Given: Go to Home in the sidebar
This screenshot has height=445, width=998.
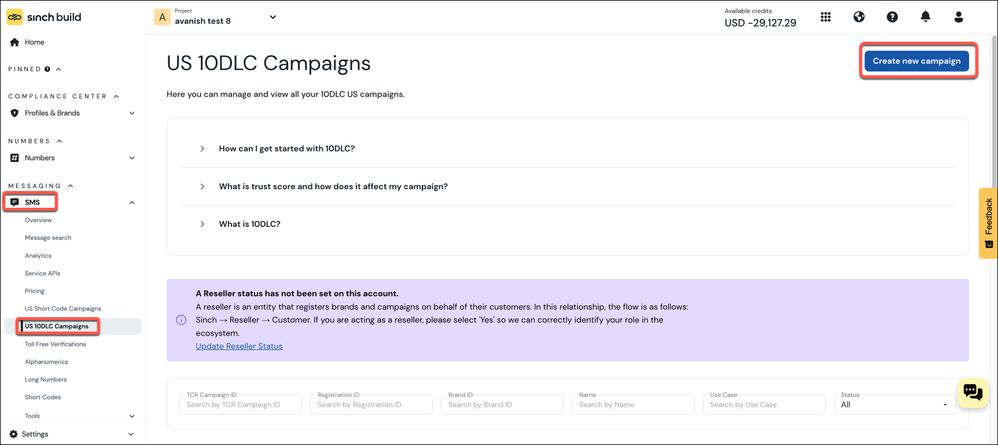Looking at the screenshot, I should coord(34,42).
